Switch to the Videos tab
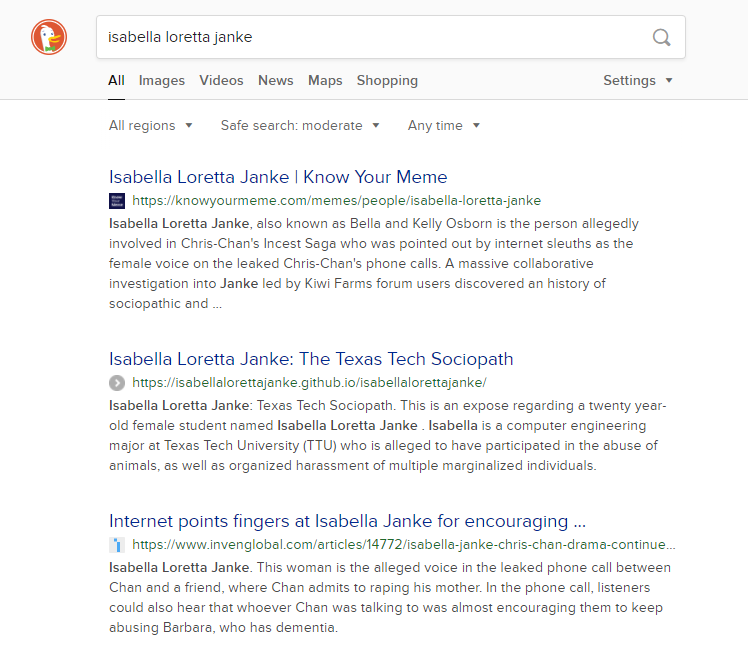Image resolution: width=748 pixels, height=648 pixels. (x=221, y=80)
